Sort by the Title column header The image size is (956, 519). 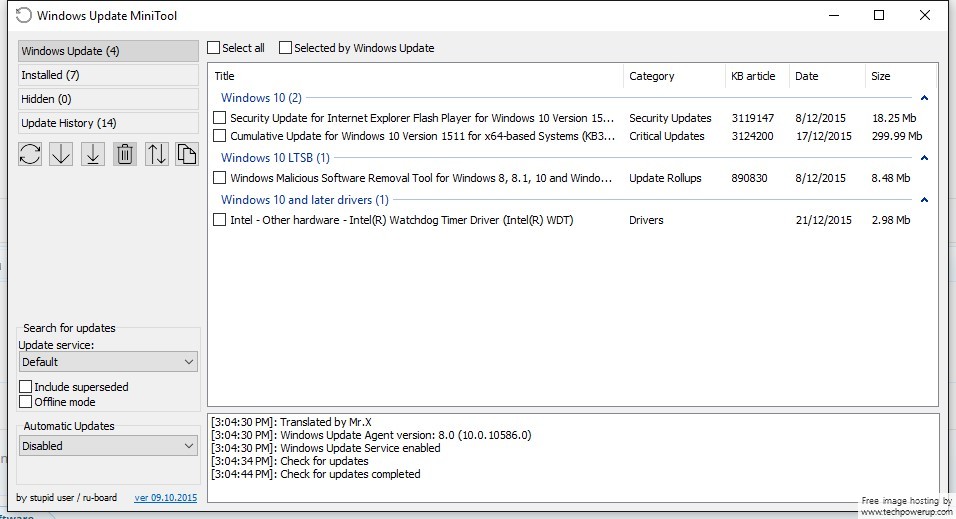tap(415, 76)
